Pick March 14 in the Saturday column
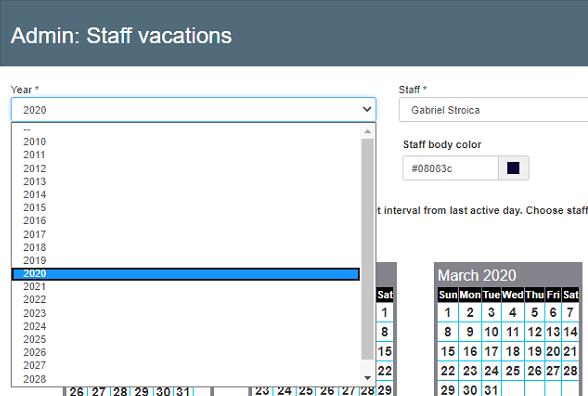 [570, 332]
